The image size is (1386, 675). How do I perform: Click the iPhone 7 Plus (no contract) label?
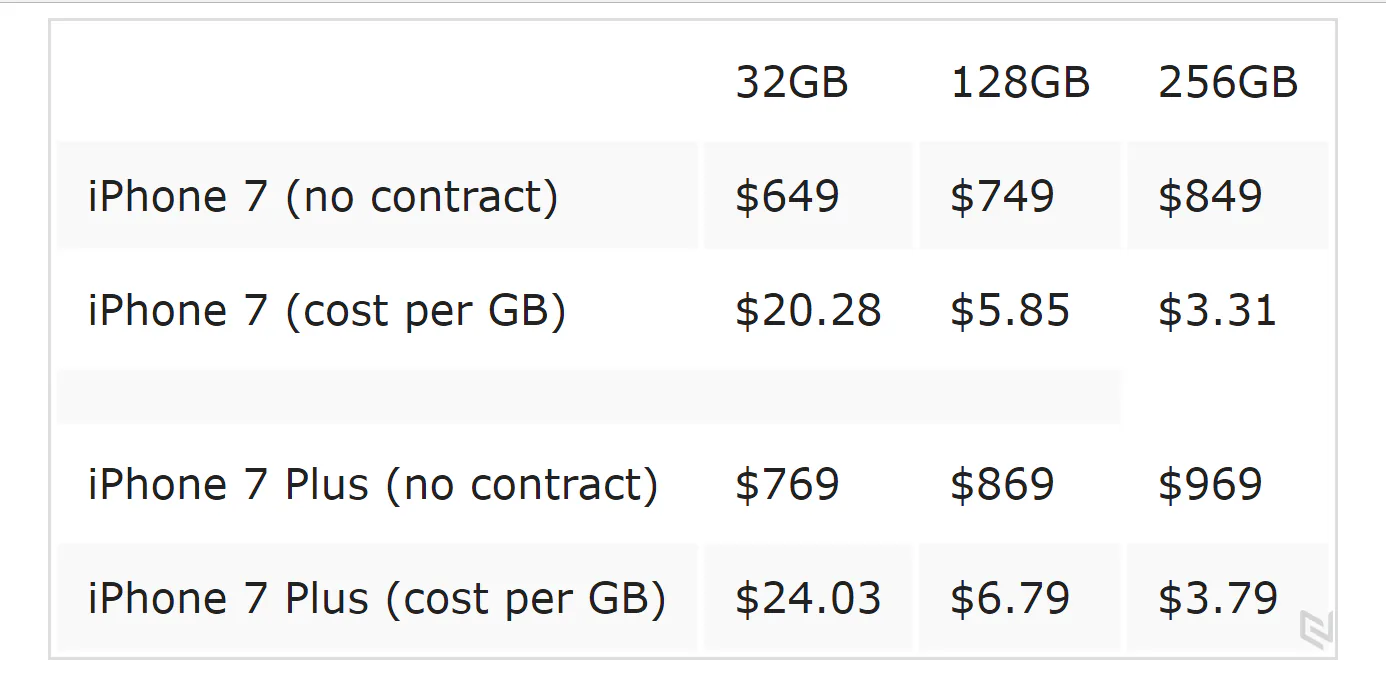pos(373,484)
